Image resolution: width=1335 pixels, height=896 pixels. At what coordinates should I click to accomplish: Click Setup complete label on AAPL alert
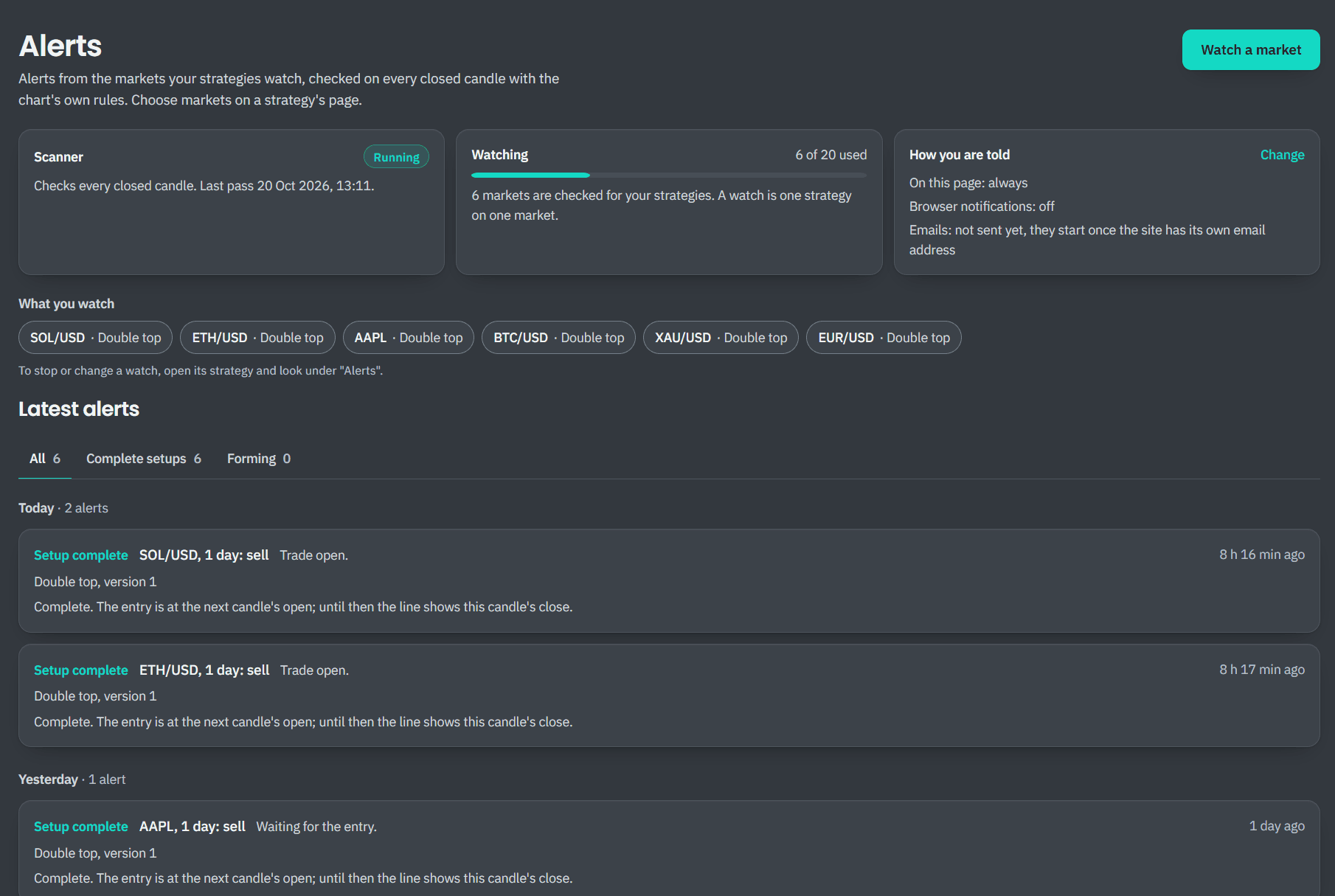pos(81,827)
